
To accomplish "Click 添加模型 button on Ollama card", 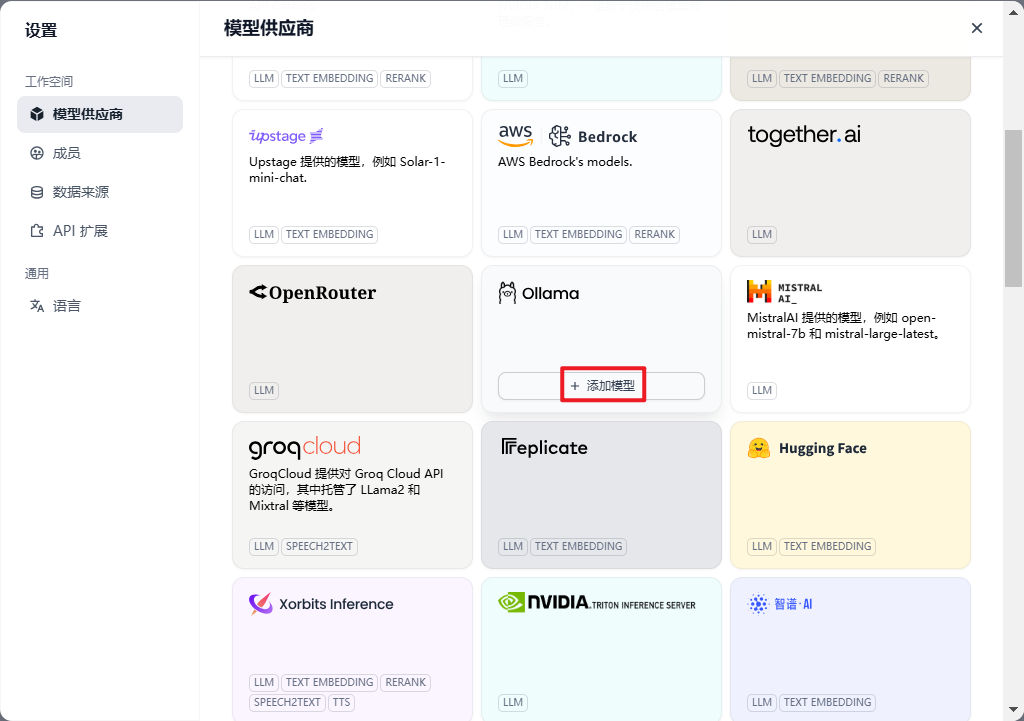I will 601,386.
